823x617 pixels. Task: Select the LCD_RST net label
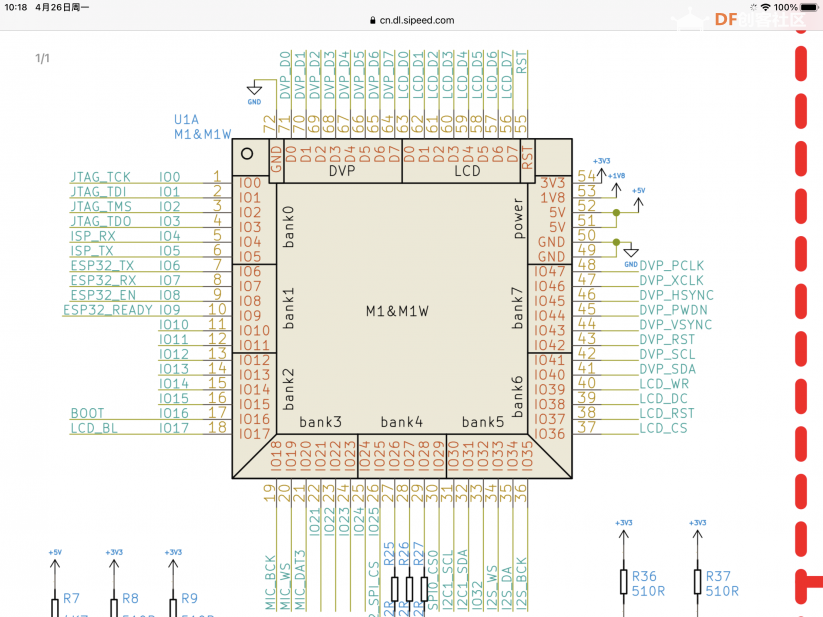coord(667,413)
